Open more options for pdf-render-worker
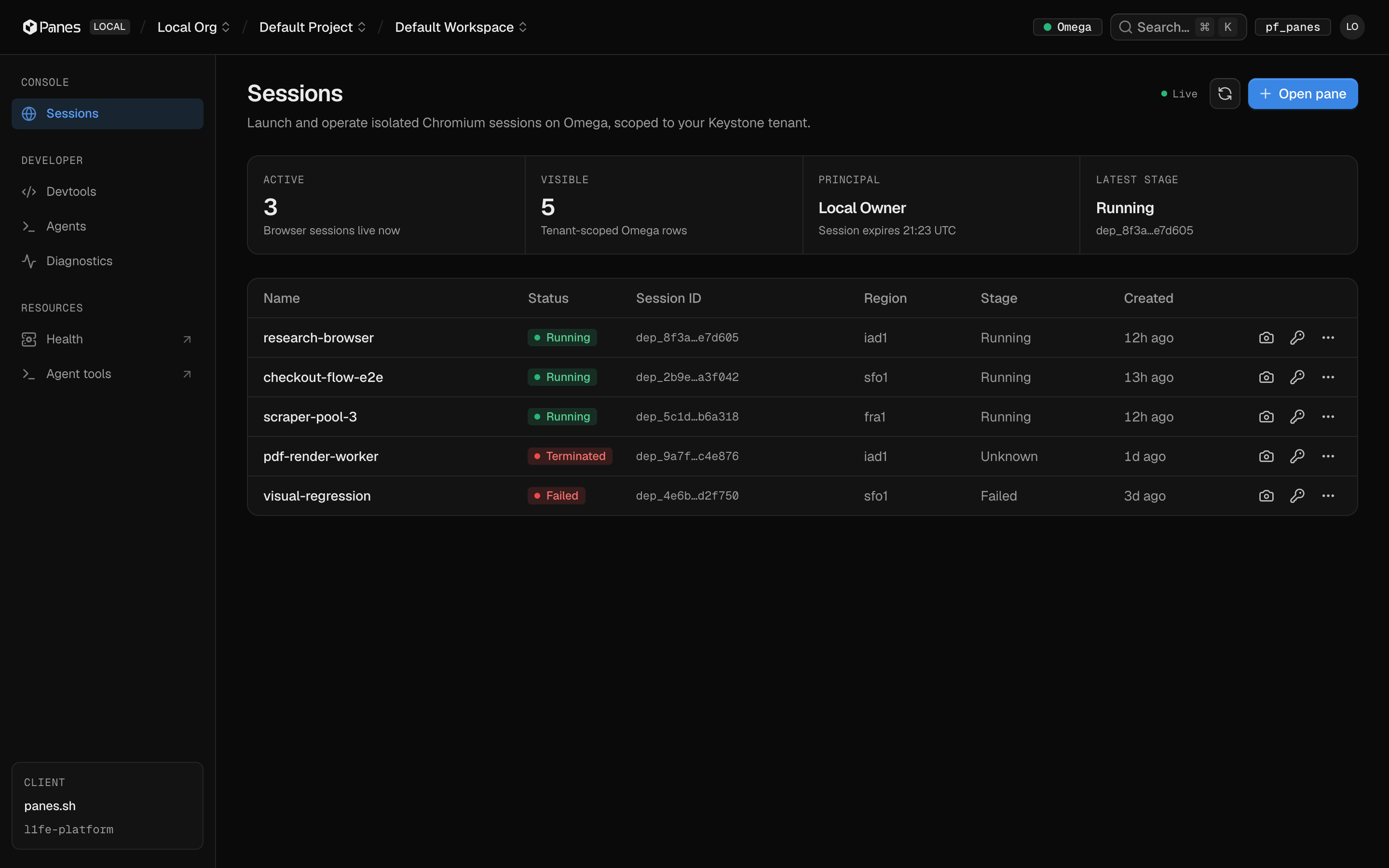1389x868 pixels. 1328,456
